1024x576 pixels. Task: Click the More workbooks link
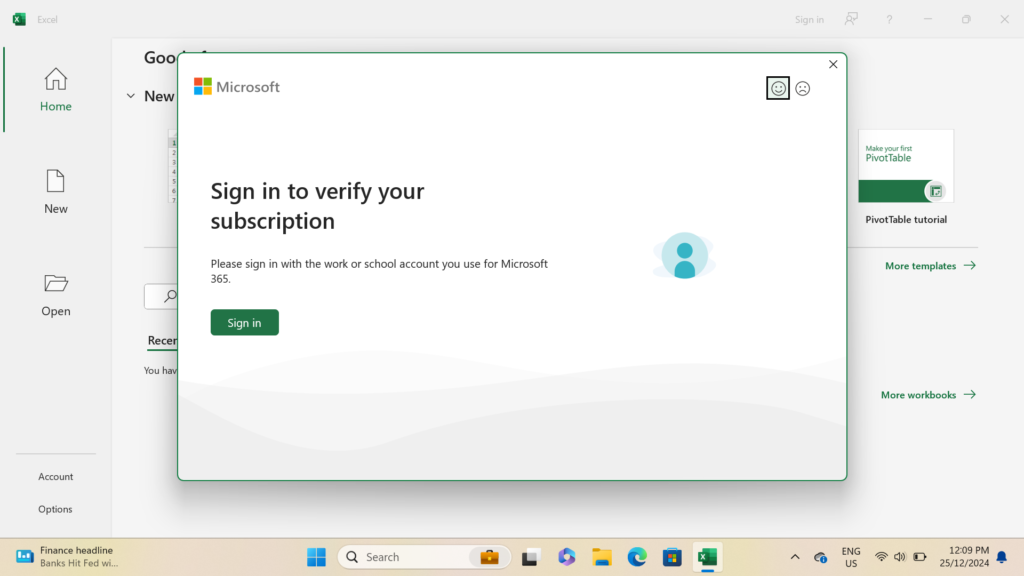coord(927,395)
